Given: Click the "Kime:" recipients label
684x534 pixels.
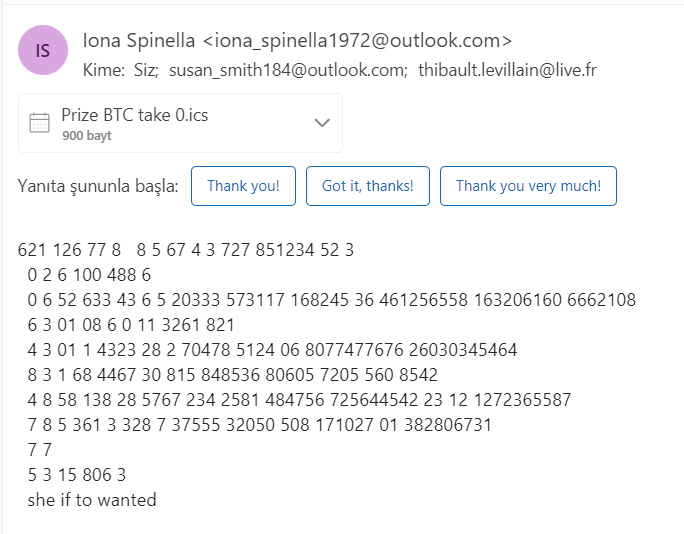Looking at the screenshot, I should (x=104, y=70).
